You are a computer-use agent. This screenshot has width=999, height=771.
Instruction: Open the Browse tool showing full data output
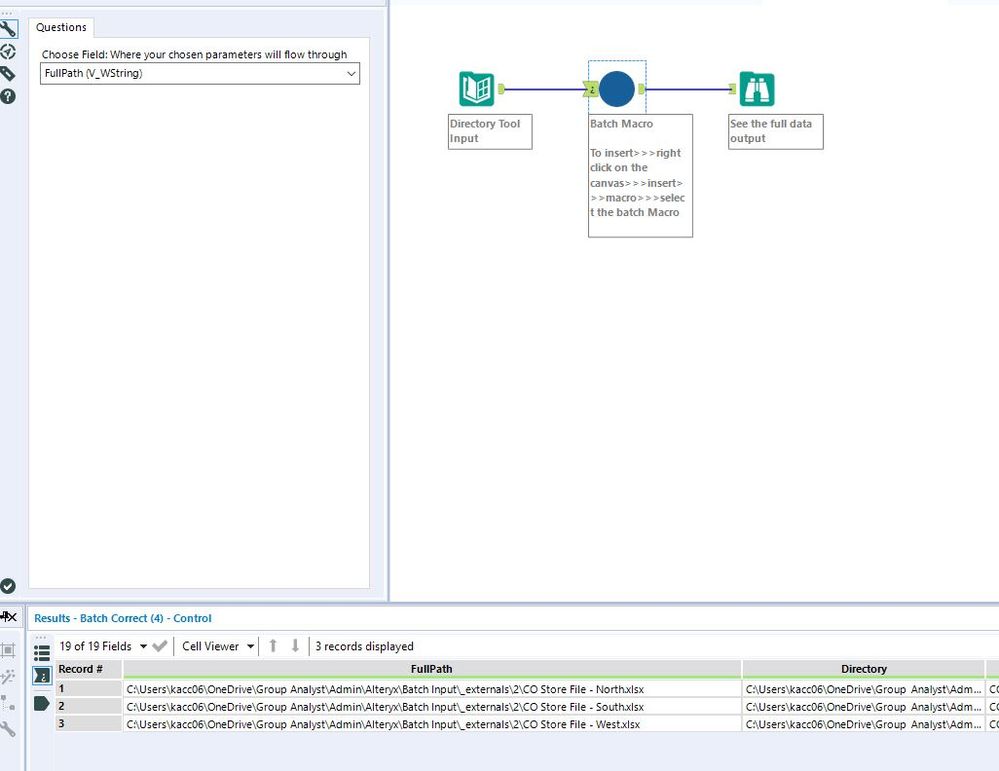[756, 88]
